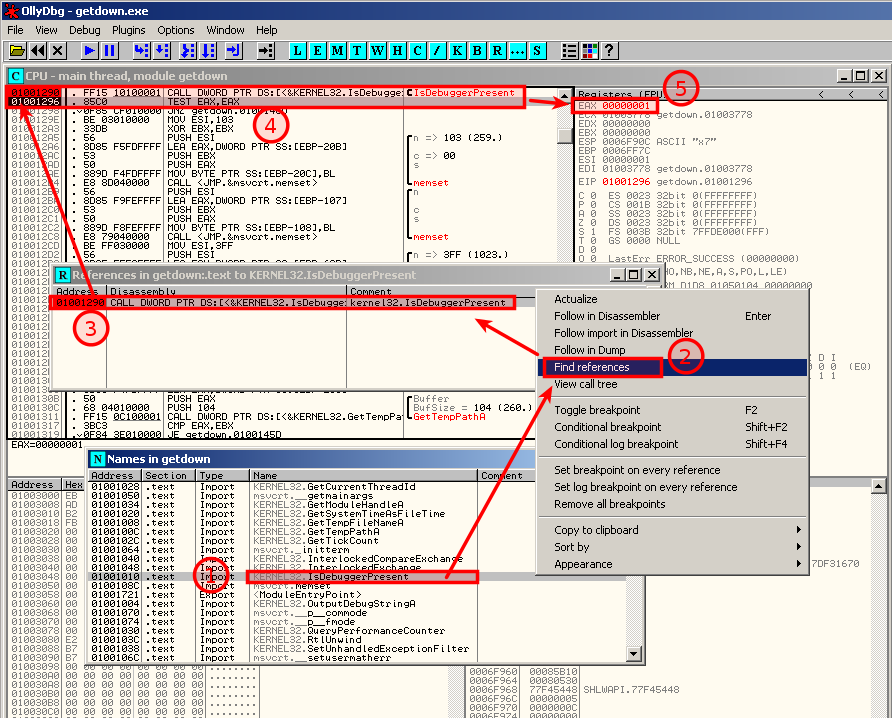This screenshot has height=718, width=892.
Task: Select the IsDebuggerPresent row in Names list
Action: tap(361, 577)
